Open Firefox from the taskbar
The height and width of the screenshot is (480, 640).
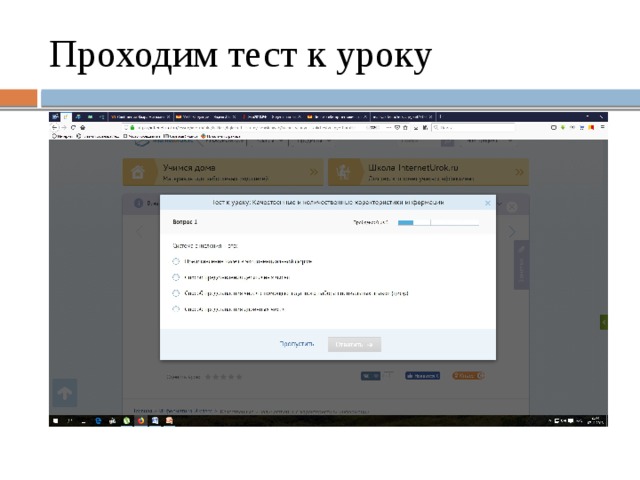[x=141, y=421]
